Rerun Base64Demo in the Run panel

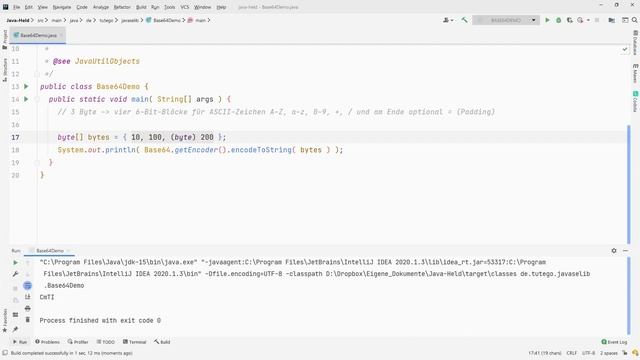16,262
